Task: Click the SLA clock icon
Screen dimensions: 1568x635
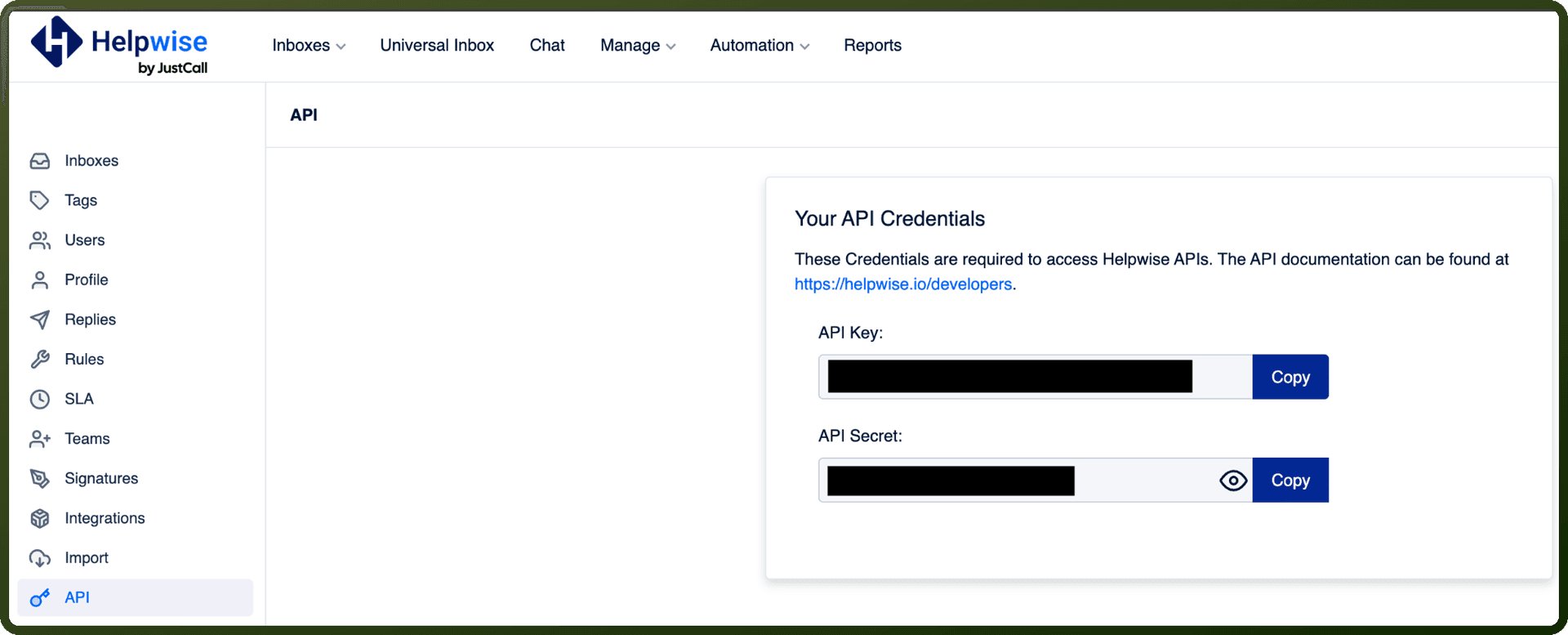Action: [40, 399]
